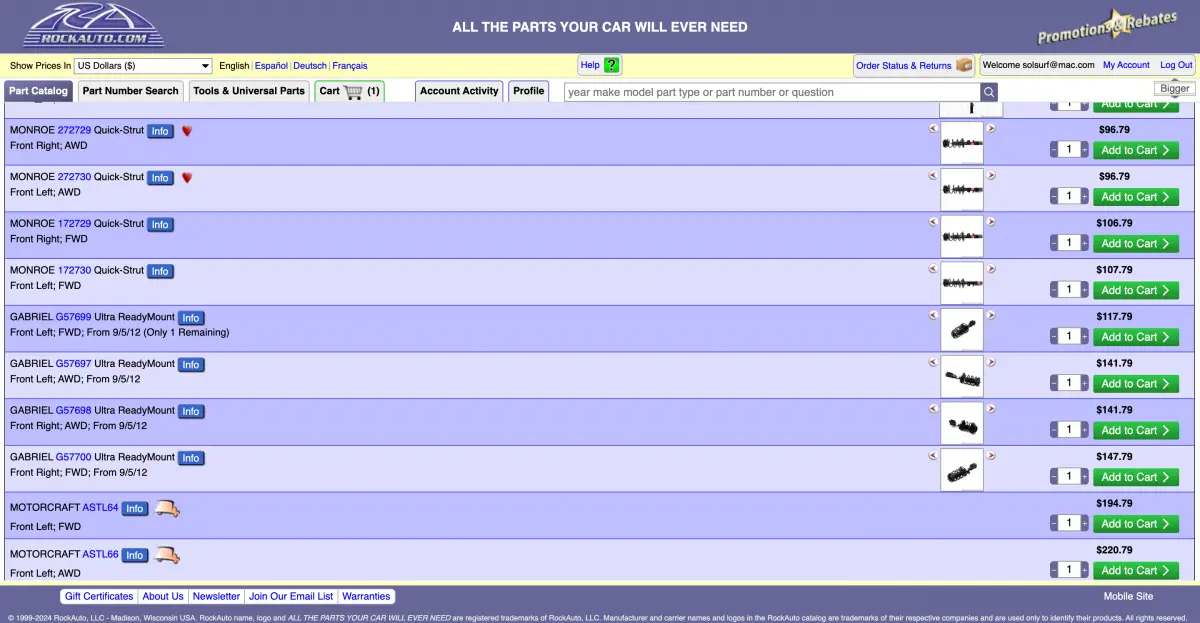This screenshot has height=623, width=1200.
Task: Click the search magnifier button
Action: [x=988, y=92]
